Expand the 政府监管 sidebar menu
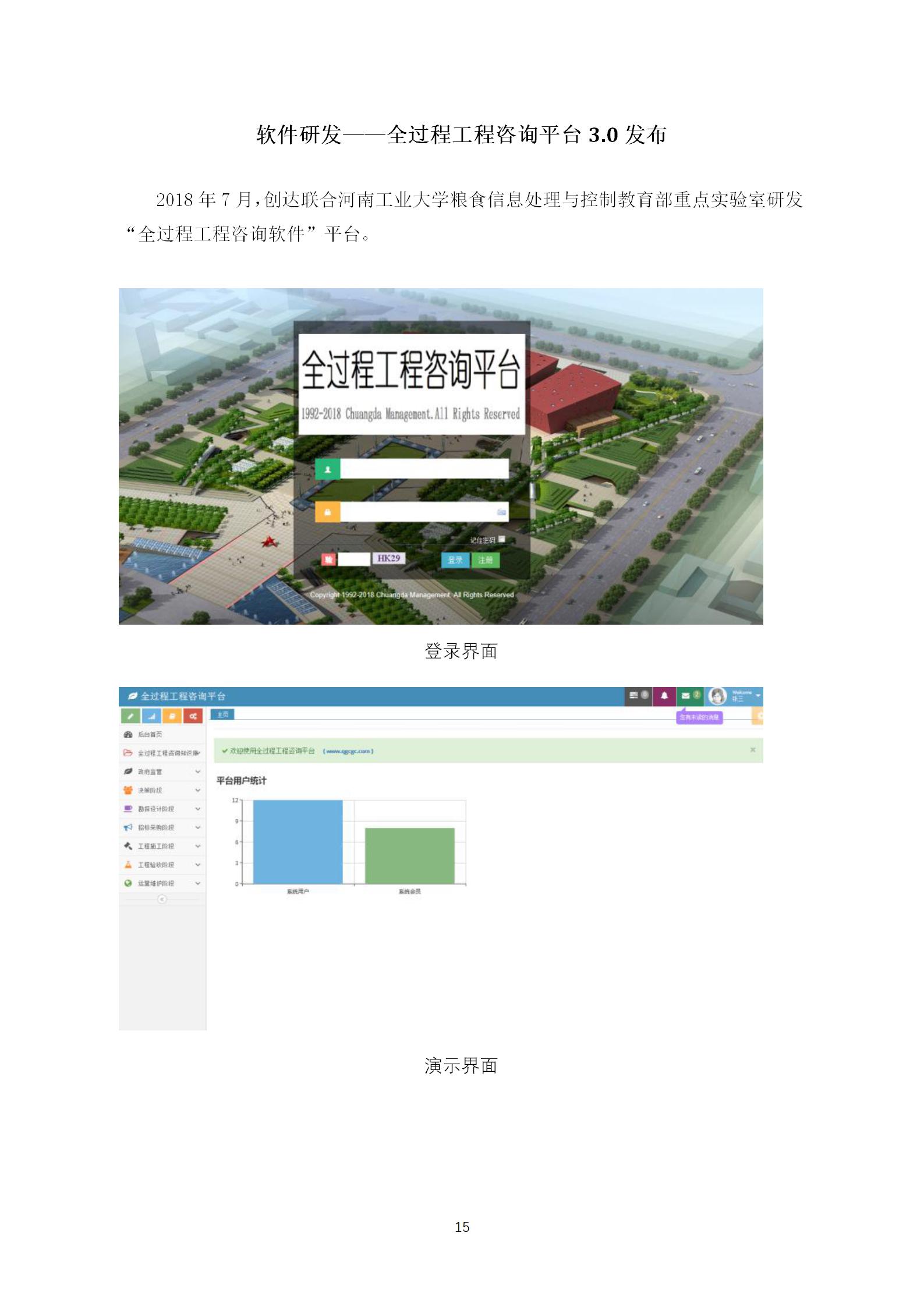This screenshot has width=924, height=1307. (162, 771)
